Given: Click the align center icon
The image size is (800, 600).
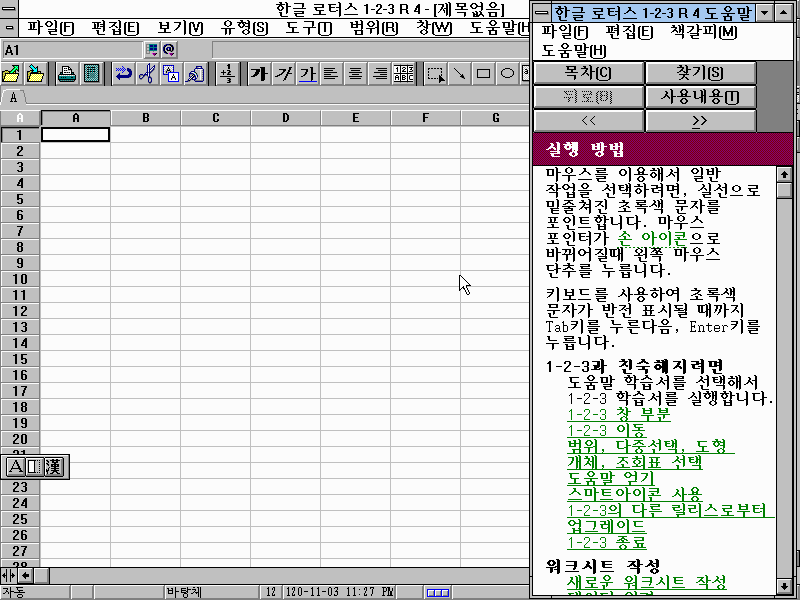Looking at the screenshot, I should pyautogui.click(x=355, y=74).
